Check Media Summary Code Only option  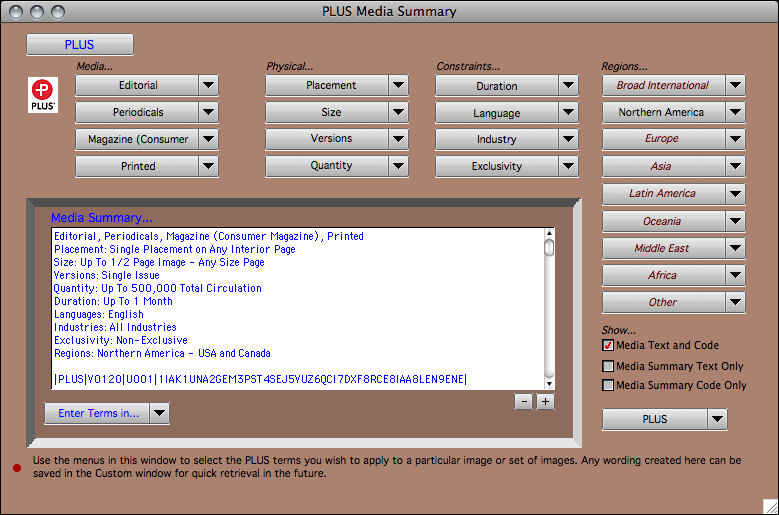608,385
